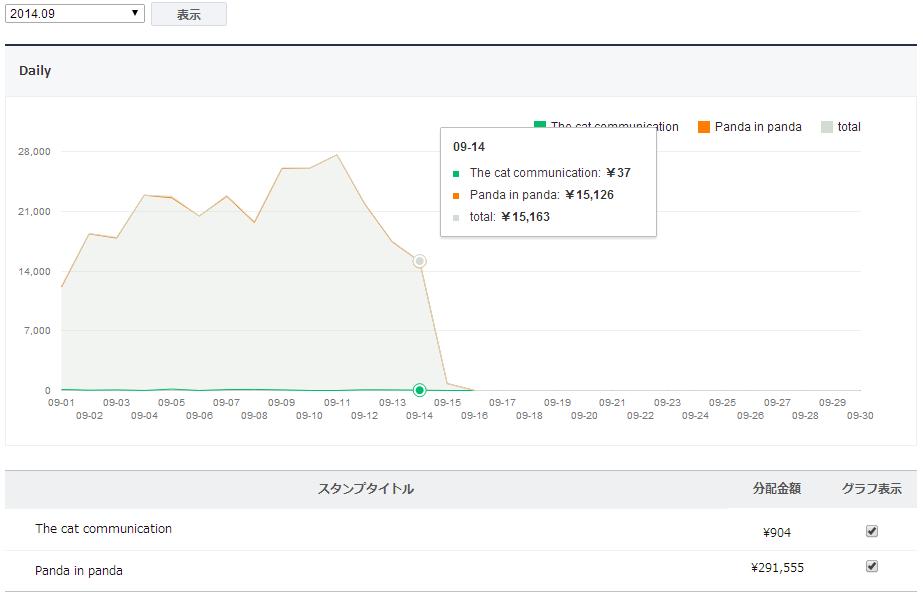
Task: Click the orange square in the tooltip
Action: [x=456, y=196]
